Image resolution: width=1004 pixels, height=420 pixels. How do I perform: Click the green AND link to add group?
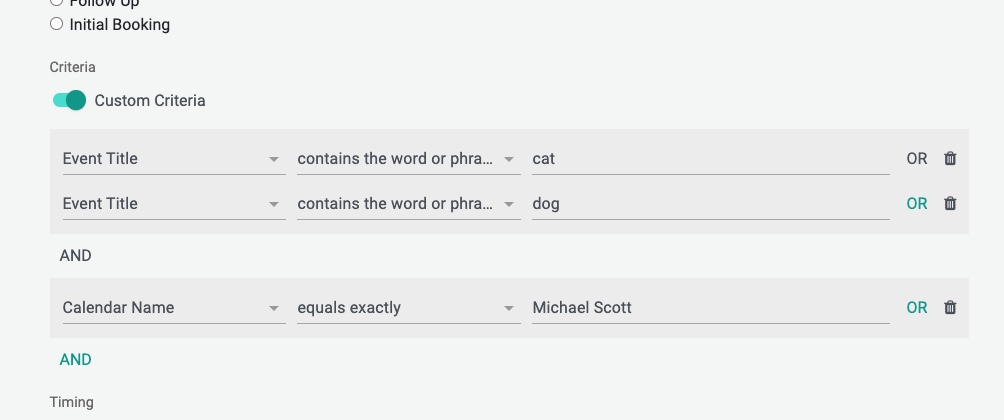click(76, 359)
